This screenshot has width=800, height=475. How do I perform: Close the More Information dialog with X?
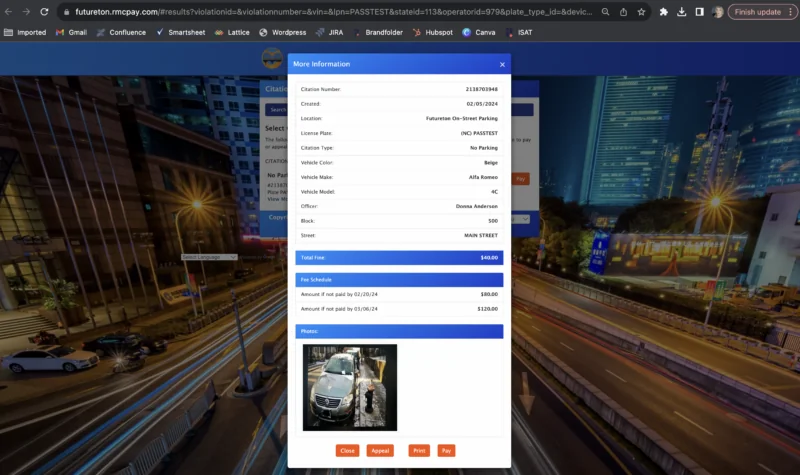tap(502, 64)
